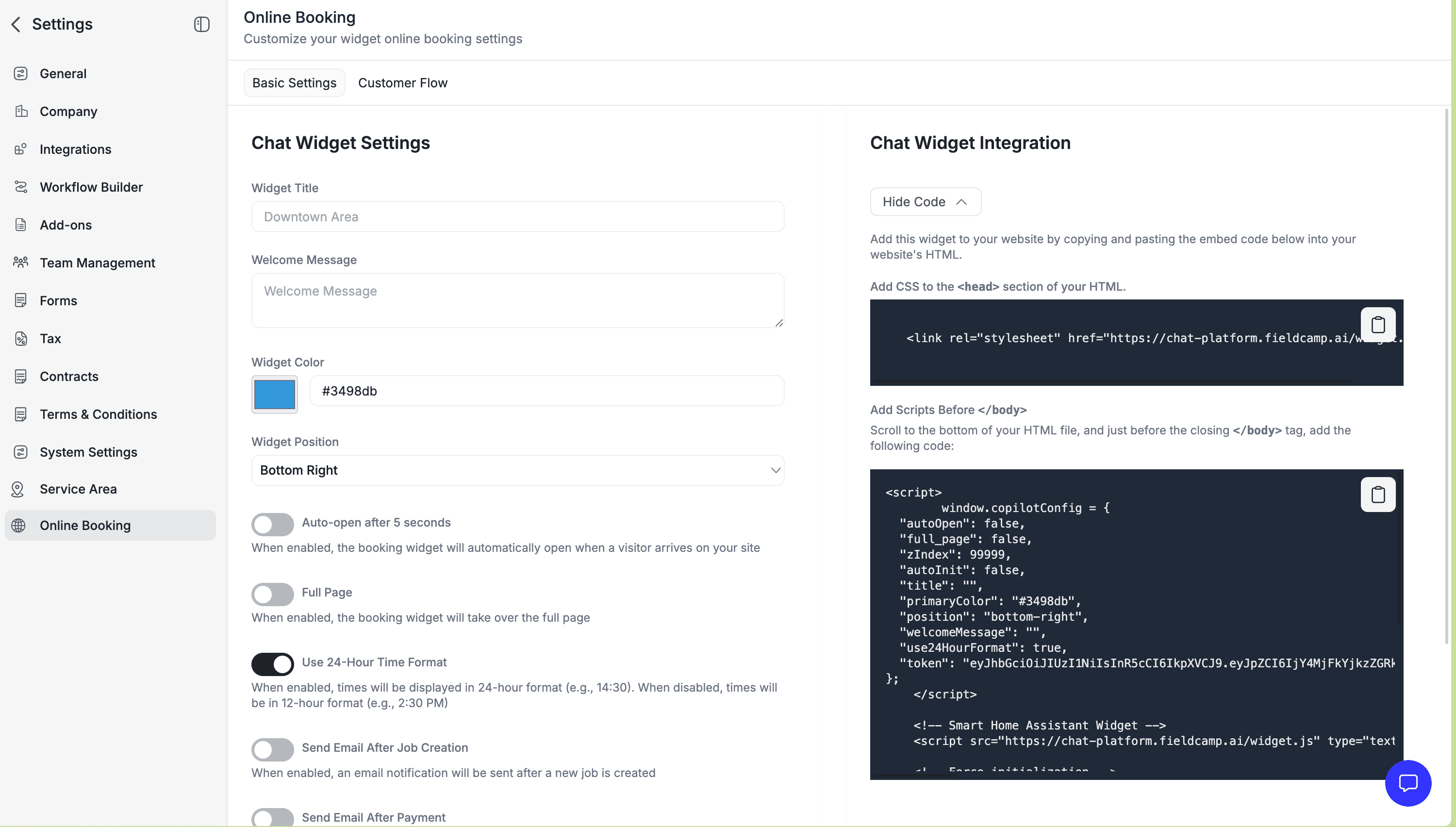Click the back arrow beside Settings
The height and width of the screenshot is (827, 1456).
coord(16,24)
